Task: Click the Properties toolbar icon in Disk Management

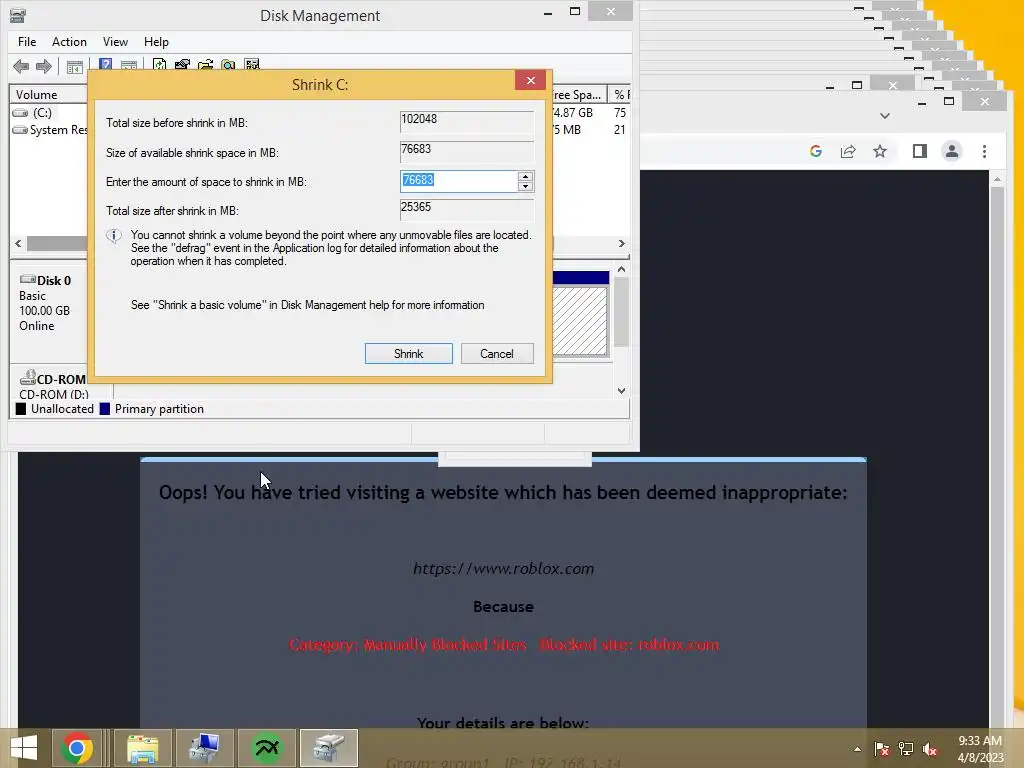Action: click(x=182, y=65)
